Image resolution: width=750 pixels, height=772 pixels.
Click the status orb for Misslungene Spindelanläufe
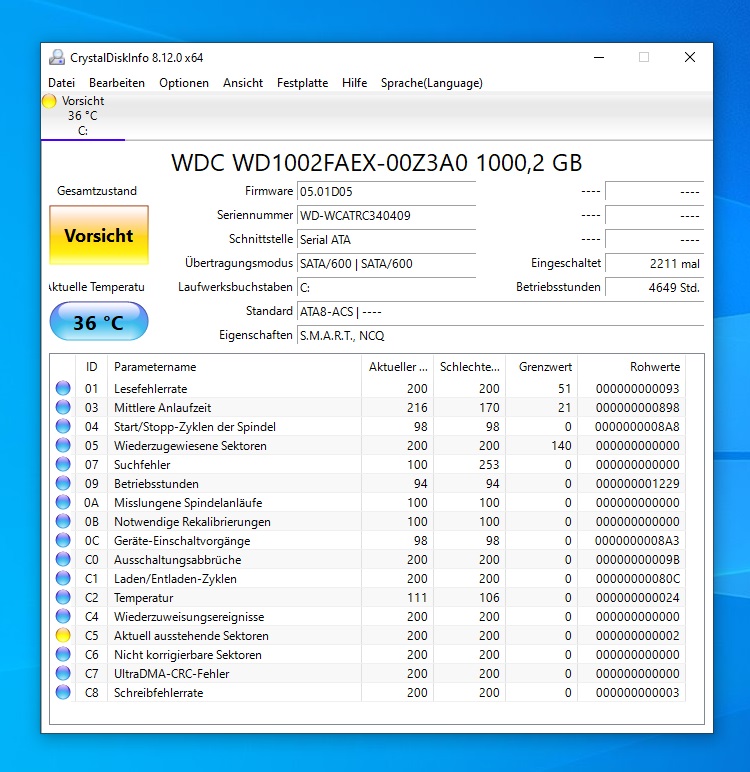63,502
